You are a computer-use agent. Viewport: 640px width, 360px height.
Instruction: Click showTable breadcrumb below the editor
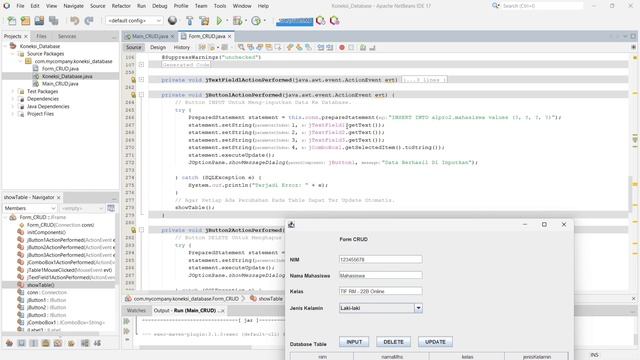point(270,299)
